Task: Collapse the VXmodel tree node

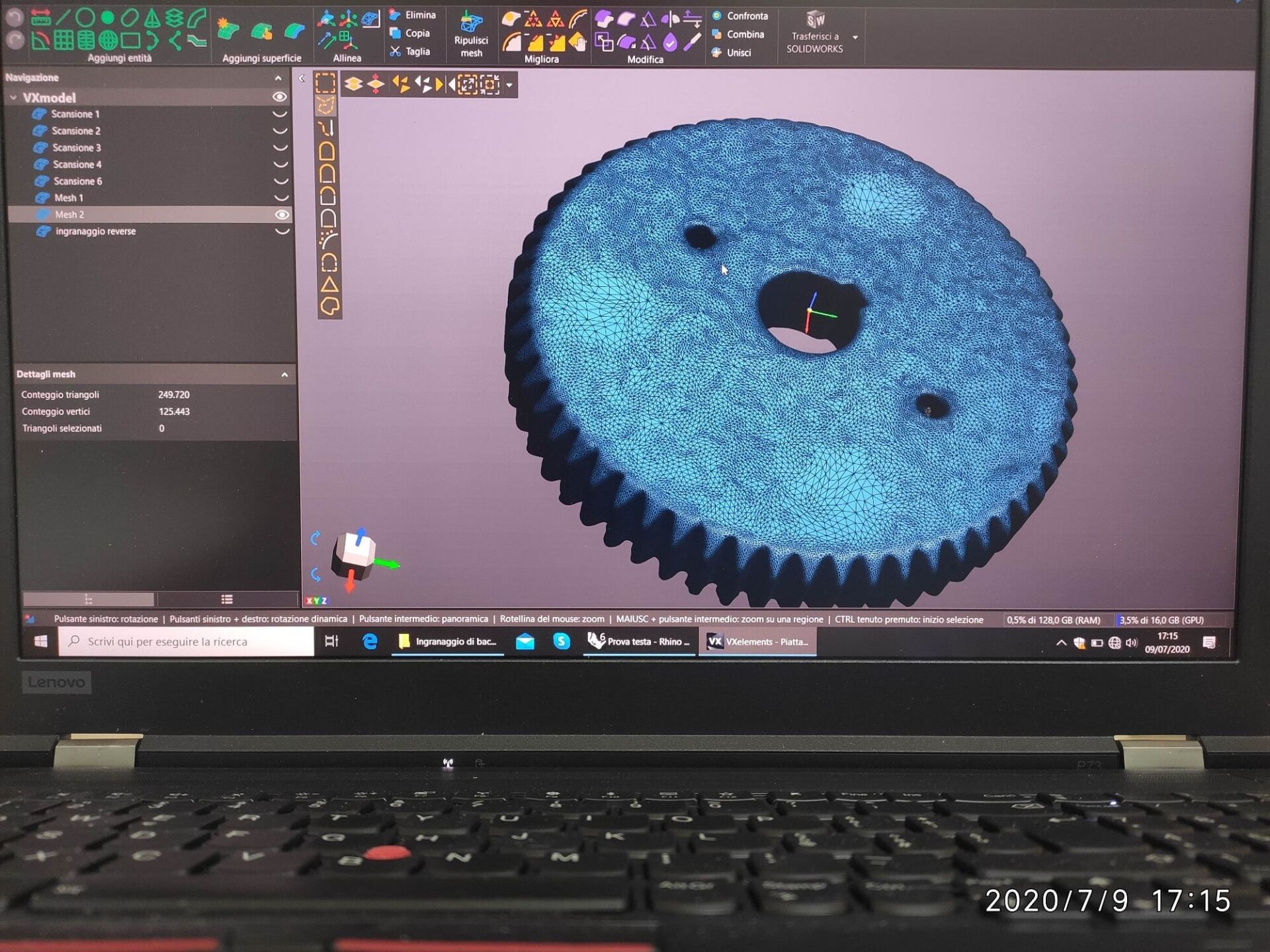Action: click(x=13, y=98)
